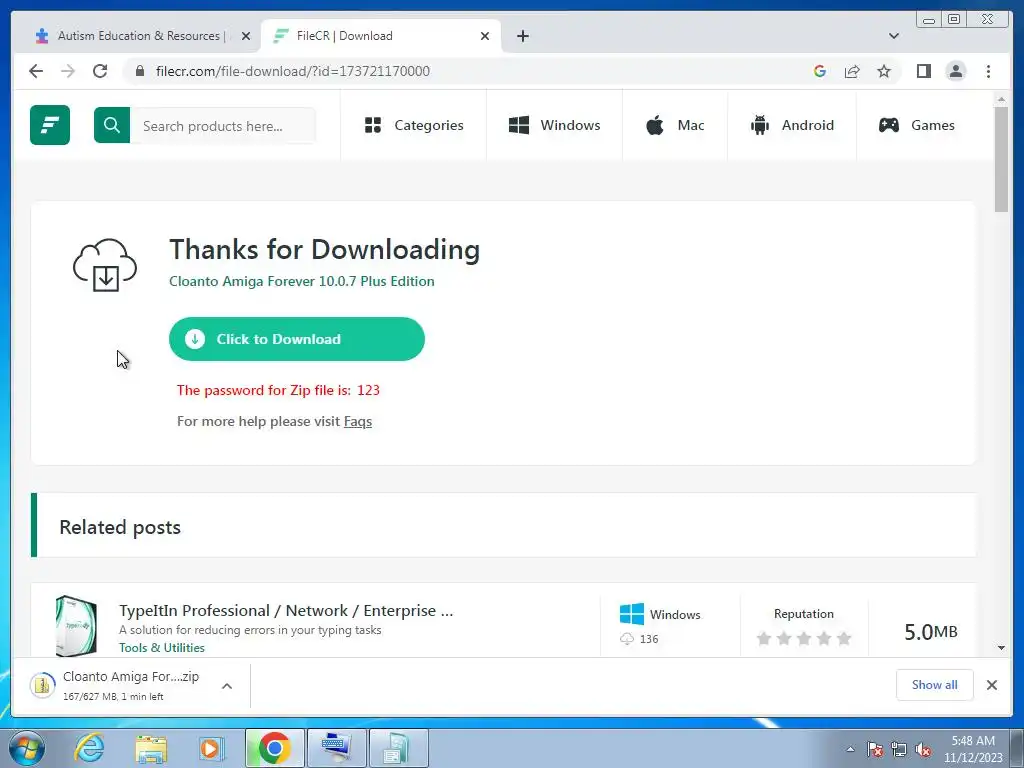
Task: Open the taskbar clock and date
Action: pos(973,749)
